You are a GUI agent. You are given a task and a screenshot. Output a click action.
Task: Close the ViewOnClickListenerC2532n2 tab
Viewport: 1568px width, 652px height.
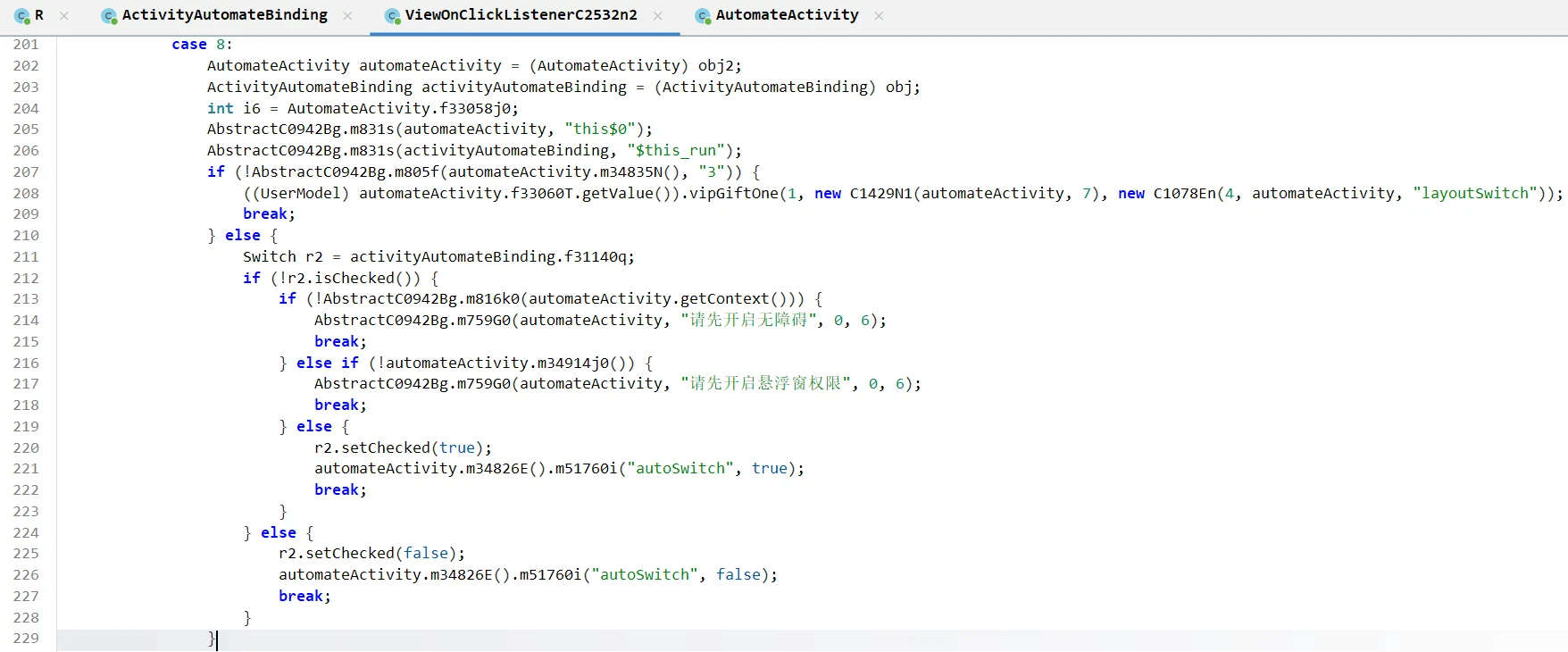coord(658,16)
